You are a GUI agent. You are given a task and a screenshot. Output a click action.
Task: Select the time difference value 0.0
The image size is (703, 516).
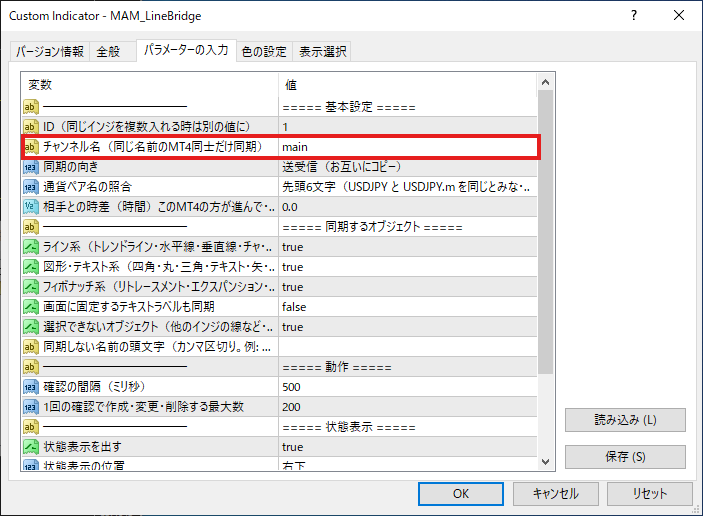[407, 207]
